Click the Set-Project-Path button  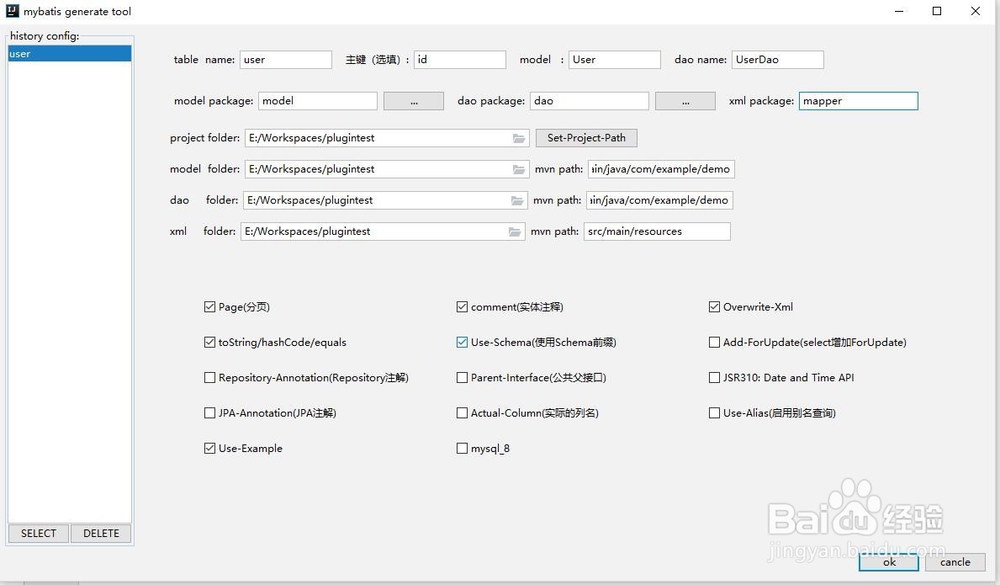pyautogui.click(x=586, y=138)
